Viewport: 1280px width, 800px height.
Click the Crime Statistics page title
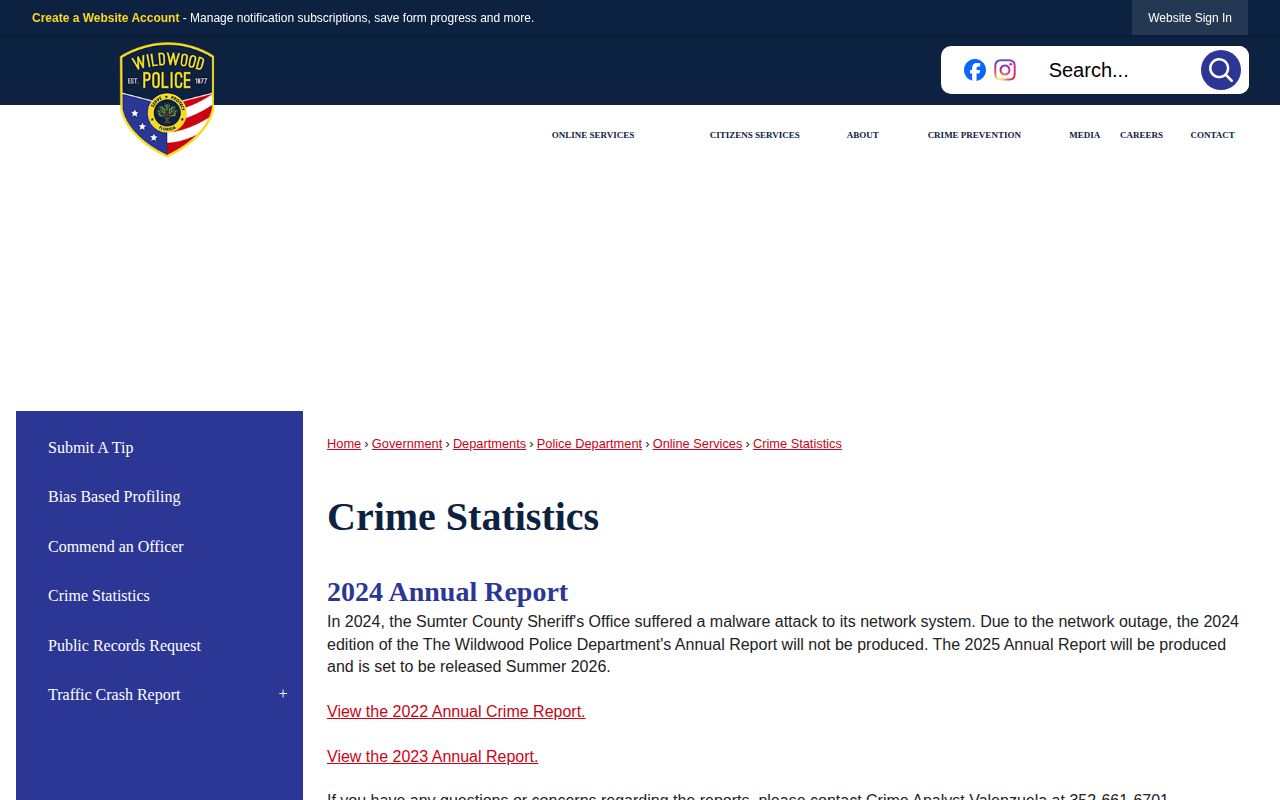[x=463, y=517]
